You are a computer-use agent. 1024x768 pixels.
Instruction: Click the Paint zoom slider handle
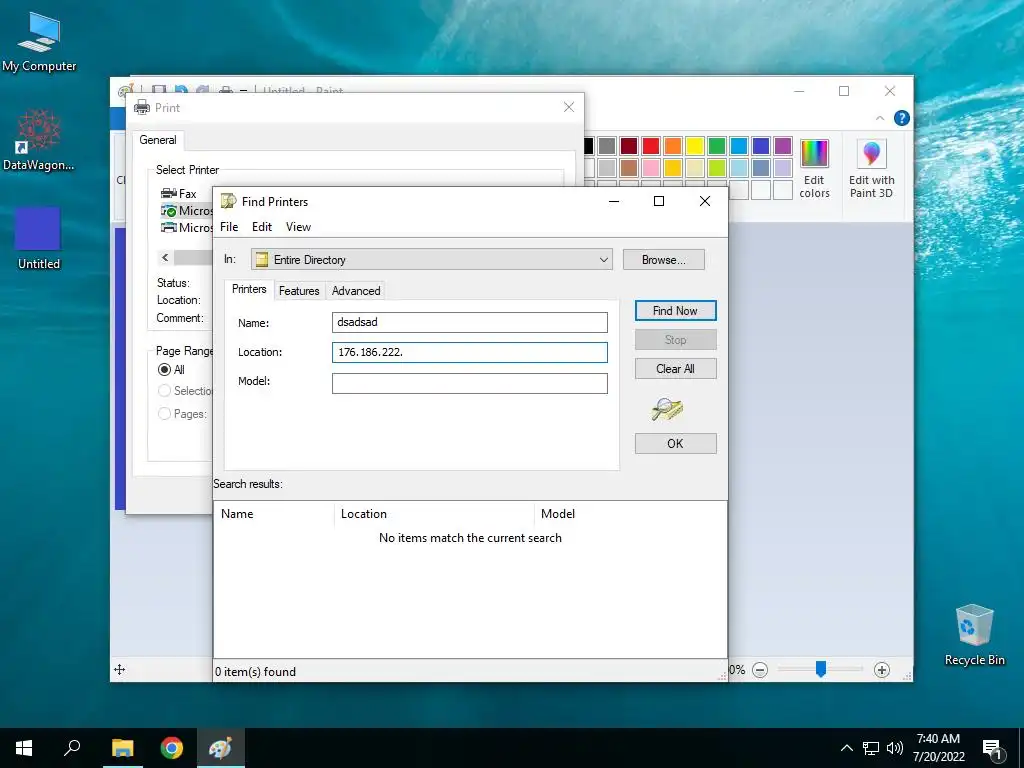[821, 669]
